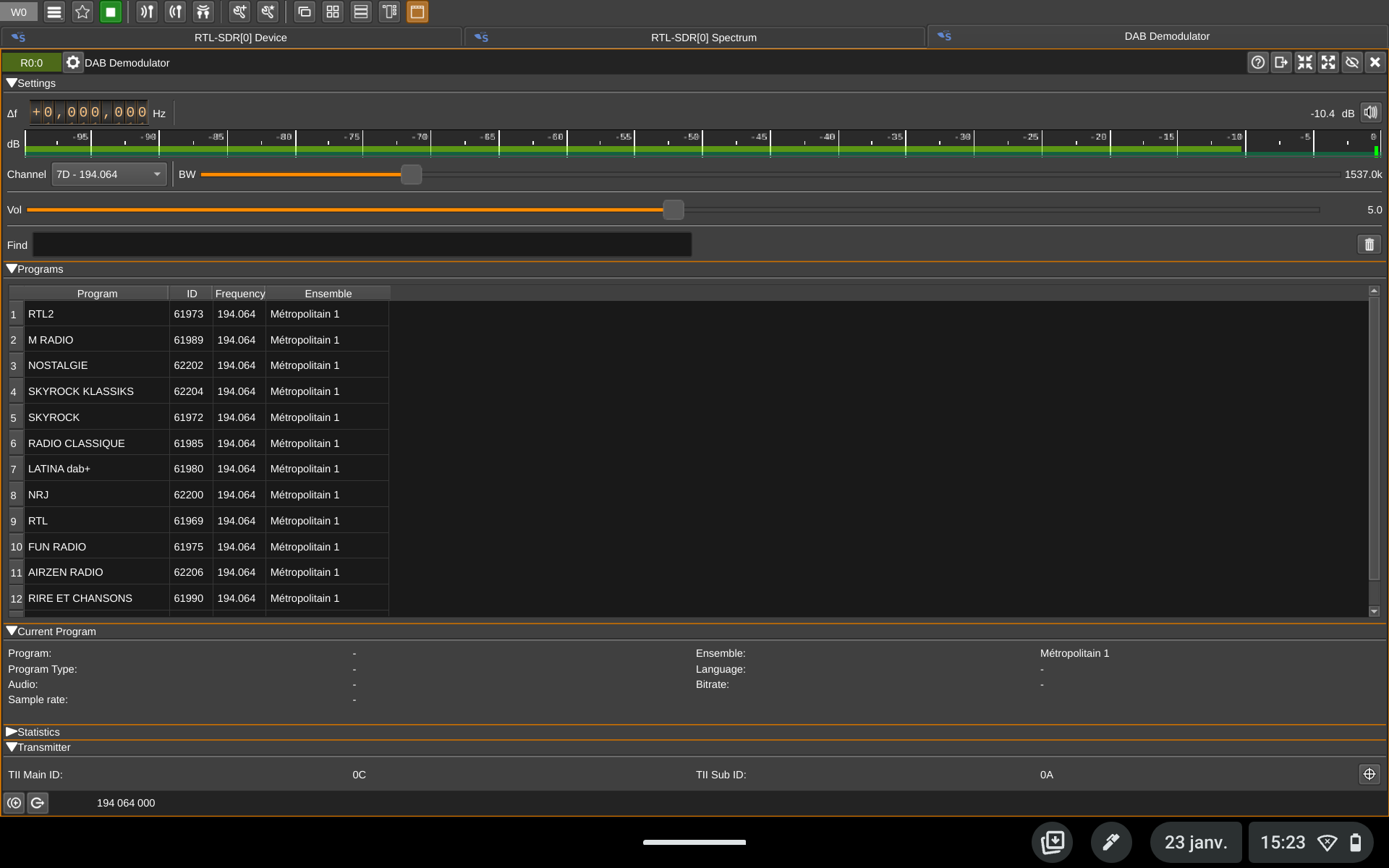
Task: Add an Rx device (receiving antenna icon)
Action: coord(147,12)
